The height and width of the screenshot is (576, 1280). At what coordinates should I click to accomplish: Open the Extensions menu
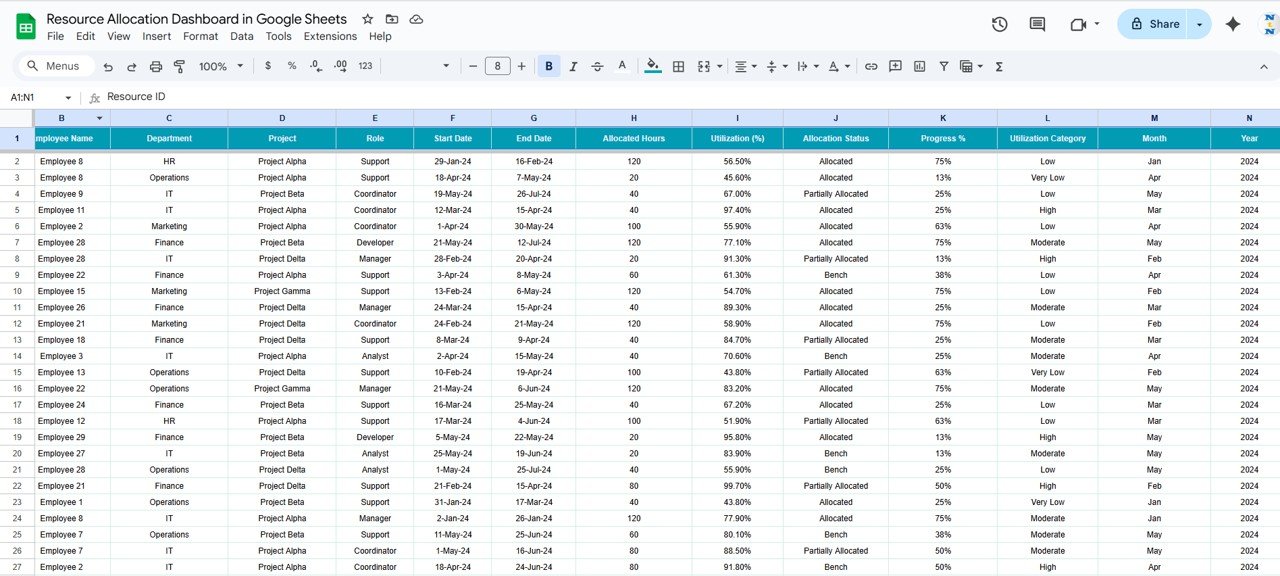(x=330, y=36)
